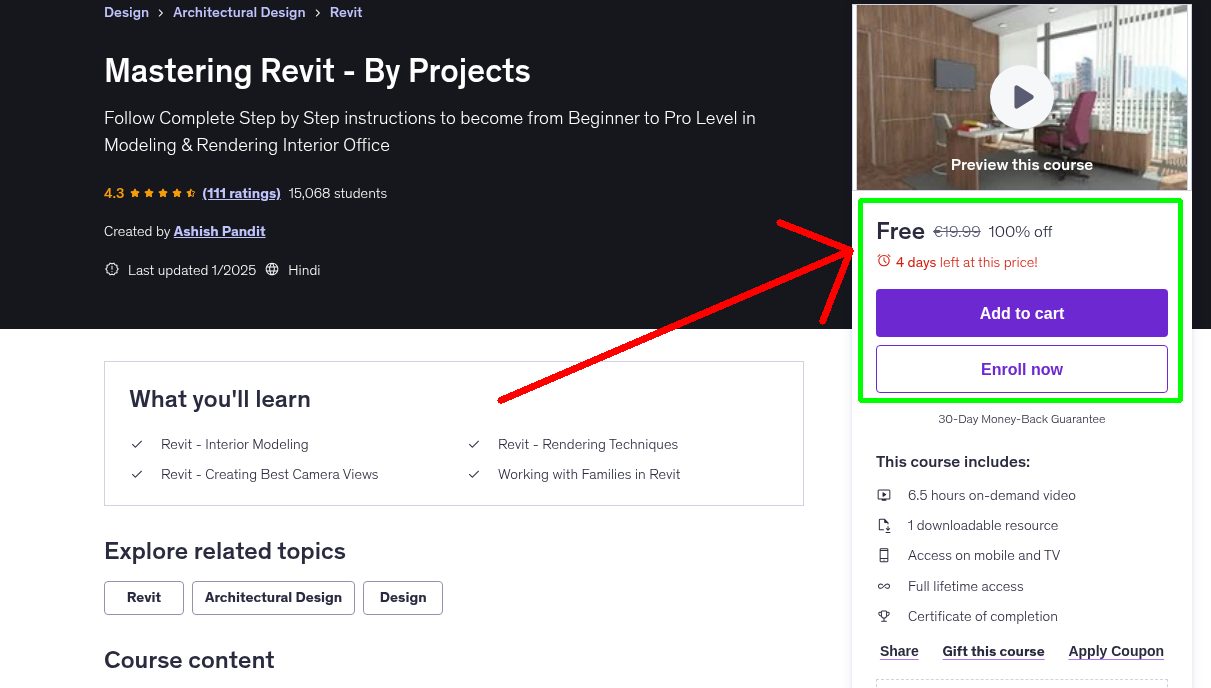Open the Revit breadcrumb item
The image size is (1211, 688).
pyautogui.click(x=345, y=12)
